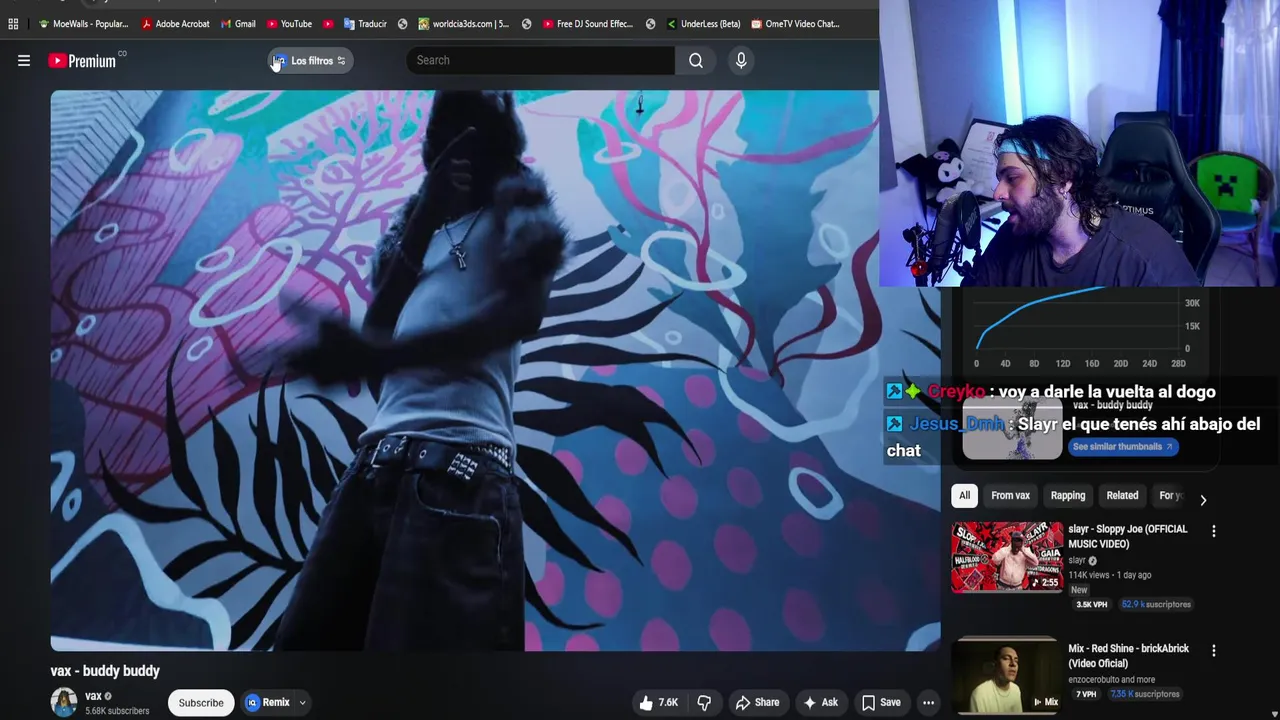The image size is (1280, 720).
Task: Select the All filter chip
Action: pyautogui.click(x=964, y=495)
